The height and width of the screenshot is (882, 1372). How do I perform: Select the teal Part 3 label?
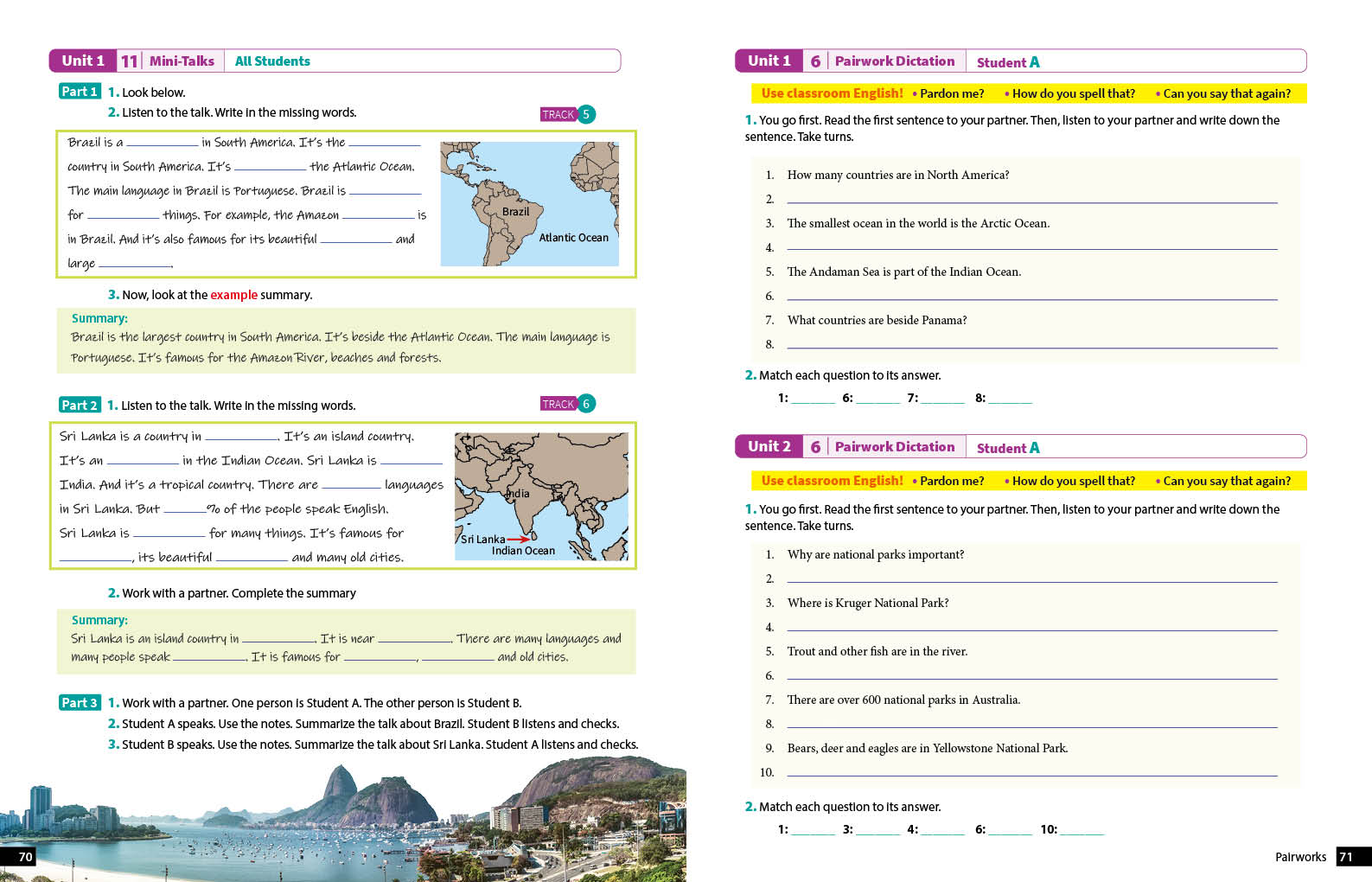point(80,703)
